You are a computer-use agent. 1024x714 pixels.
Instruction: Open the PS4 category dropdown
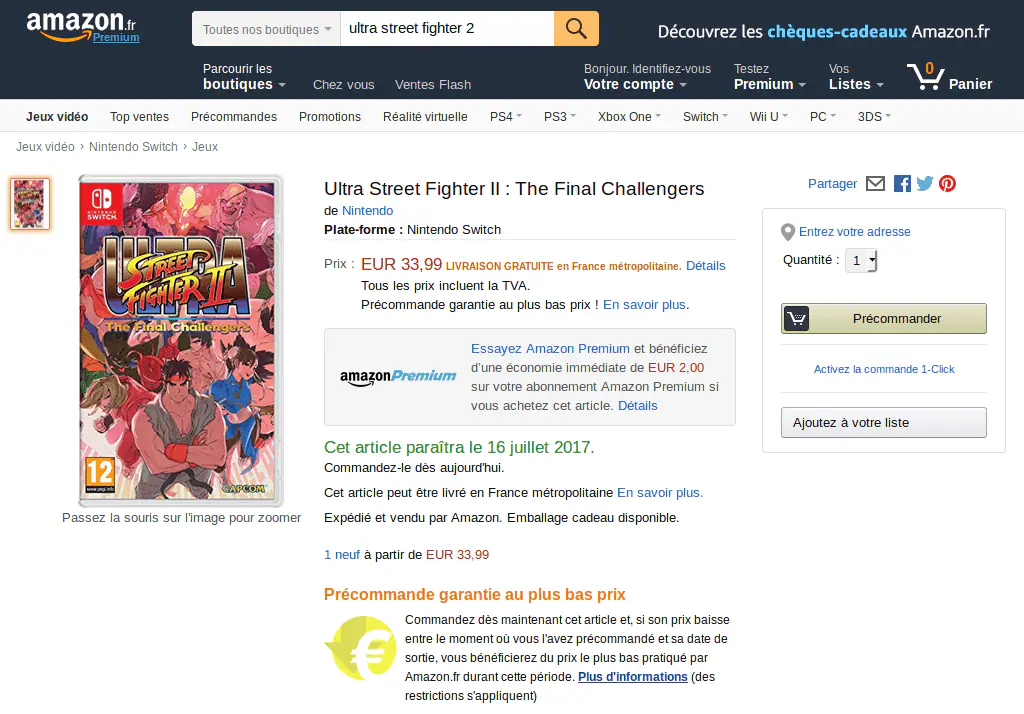click(x=505, y=117)
